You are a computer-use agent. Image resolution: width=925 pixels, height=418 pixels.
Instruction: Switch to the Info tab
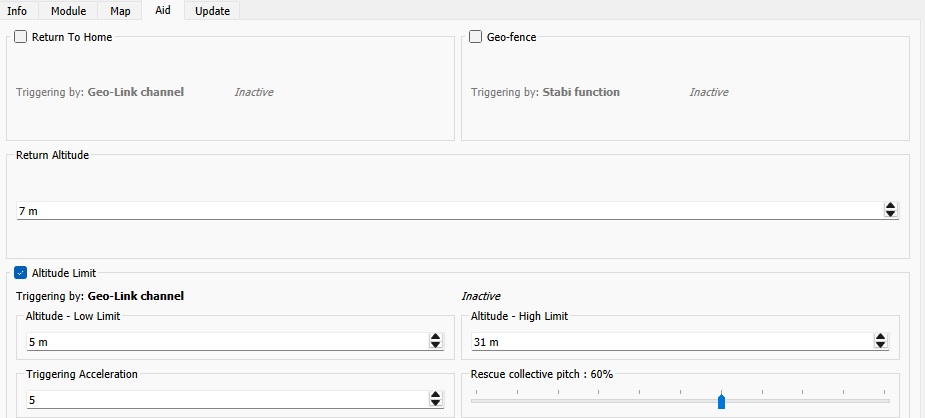point(17,11)
